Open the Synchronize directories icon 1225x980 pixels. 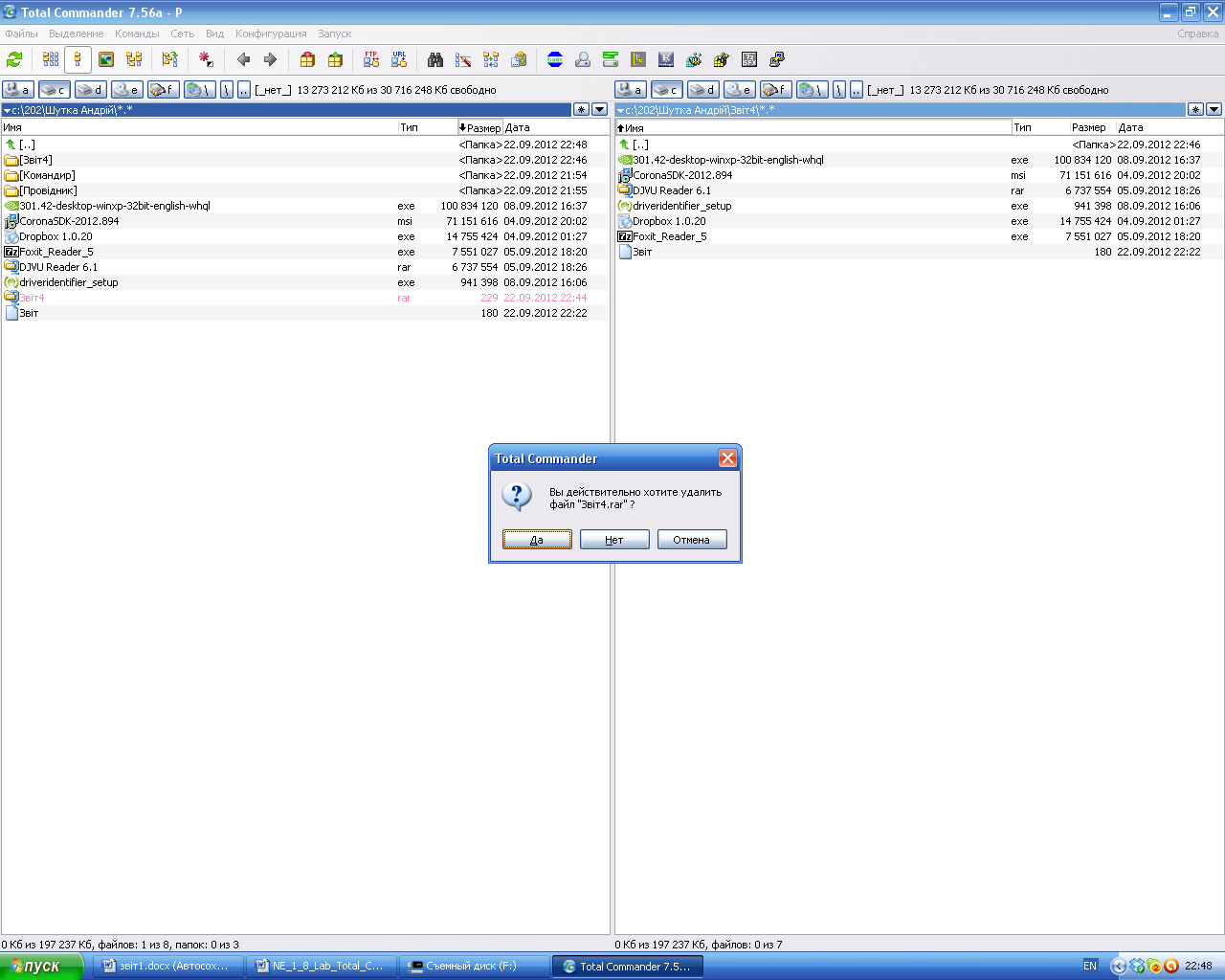tap(491, 59)
